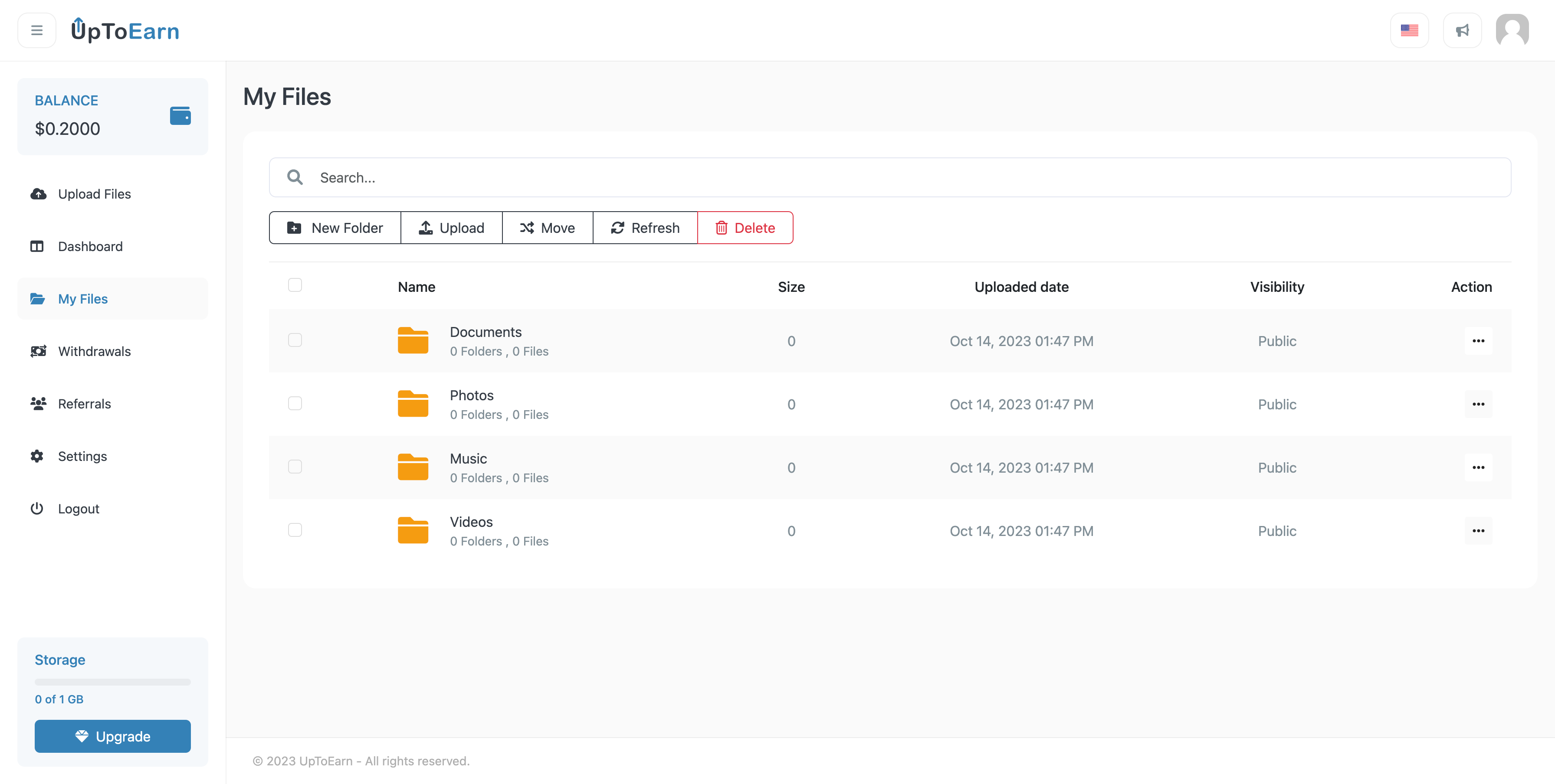This screenshot has height=784, width=1555.
Task: Click the UpToEarn logo
Action: 125,30
